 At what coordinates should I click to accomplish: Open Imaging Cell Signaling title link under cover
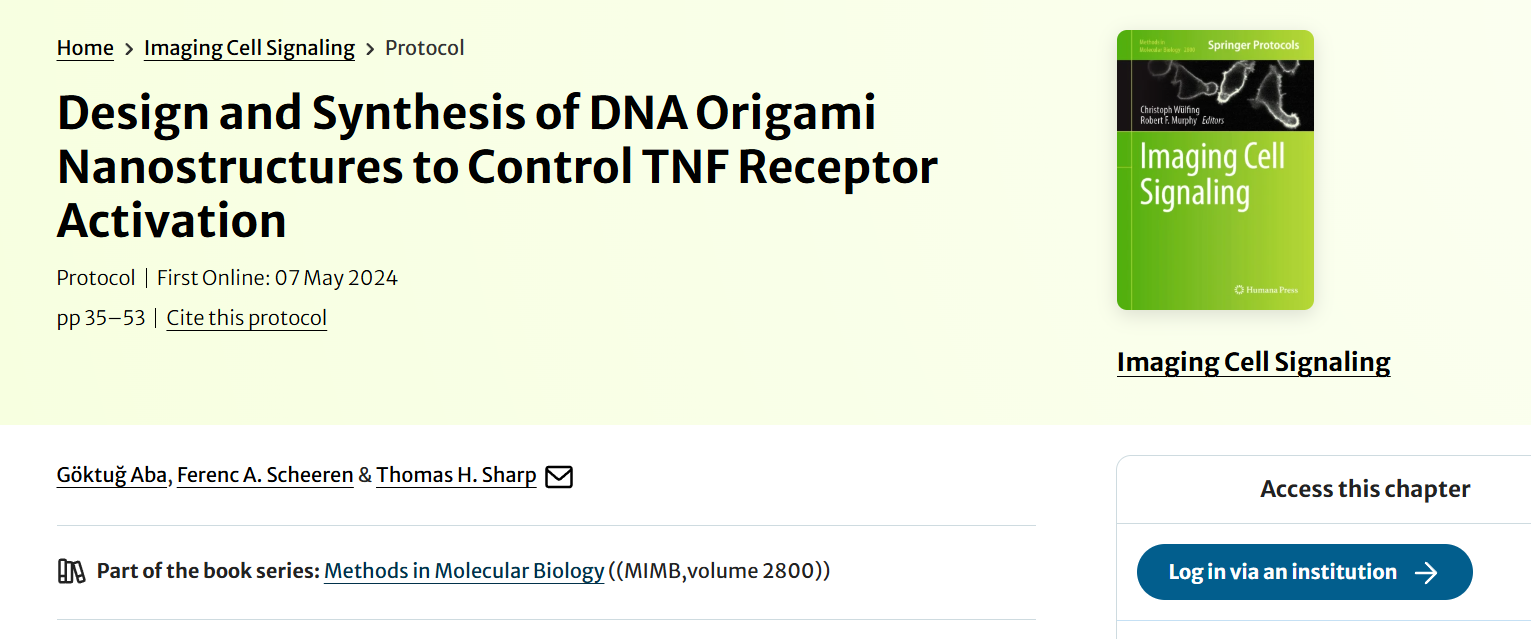[x=1253, y=362]
